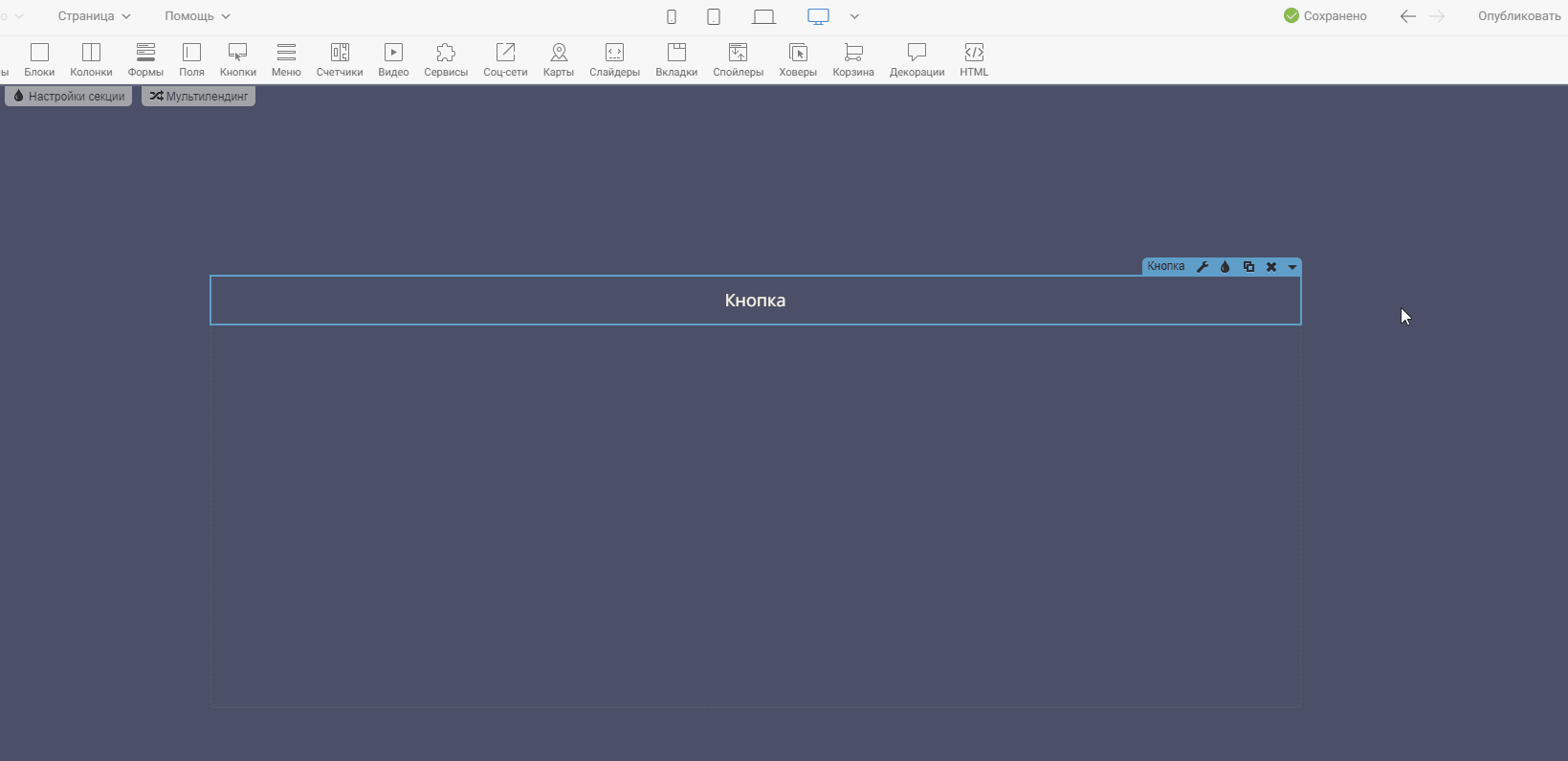Screen dimensions: 1568x761
Task: Duplicate the Кнопка widget
Action: [x=1248, y=267]
